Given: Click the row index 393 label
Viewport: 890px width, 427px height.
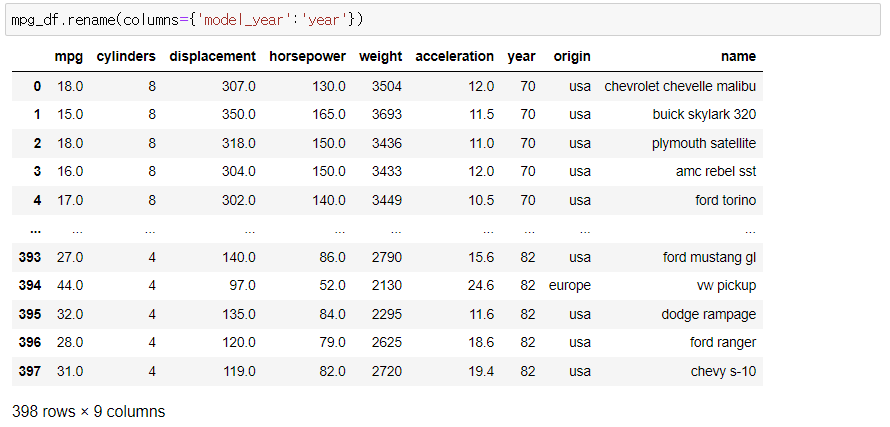Looking at the screenshot, I should point(30,257).
